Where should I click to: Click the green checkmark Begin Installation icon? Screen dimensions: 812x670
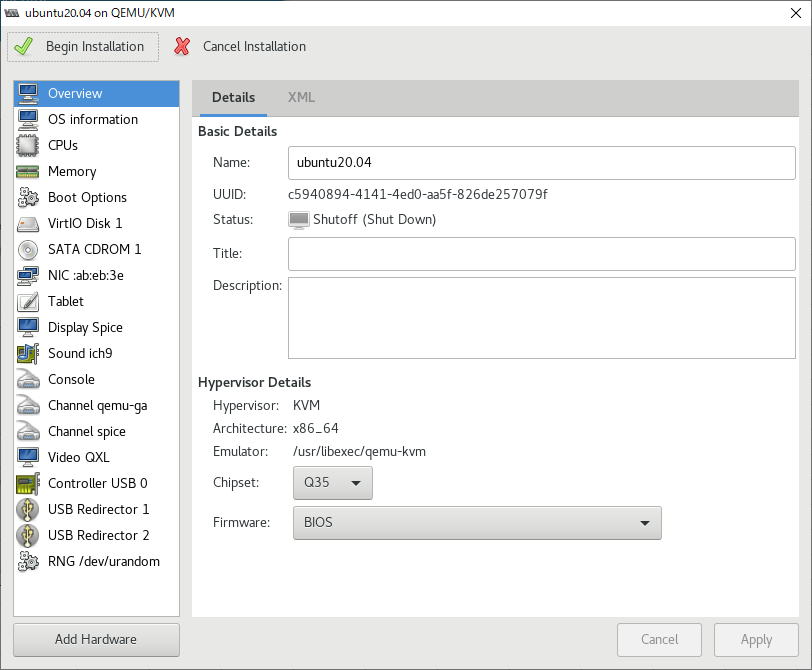[x=24, y=47]
